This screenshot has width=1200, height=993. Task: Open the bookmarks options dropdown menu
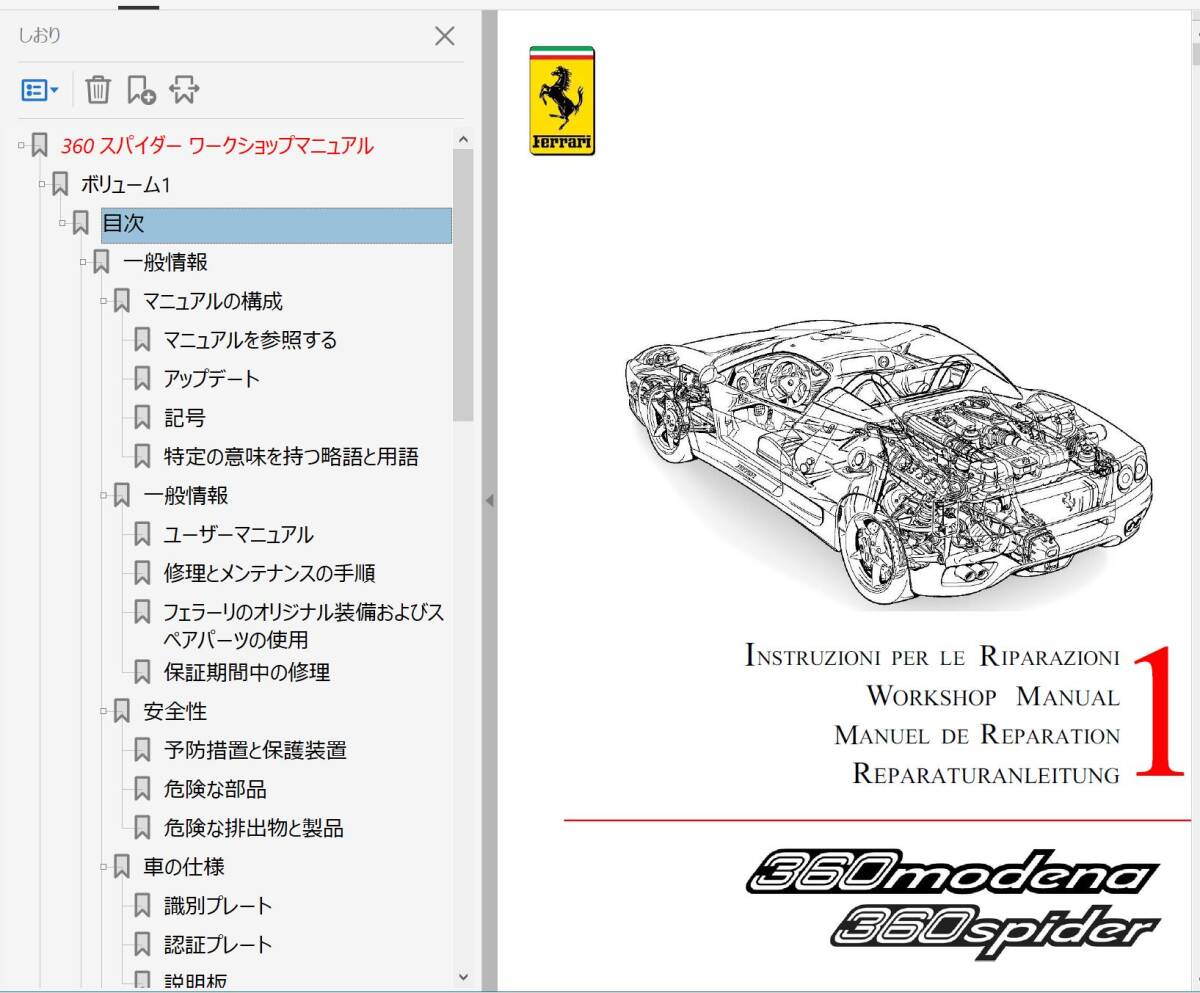tap(40, 90)
